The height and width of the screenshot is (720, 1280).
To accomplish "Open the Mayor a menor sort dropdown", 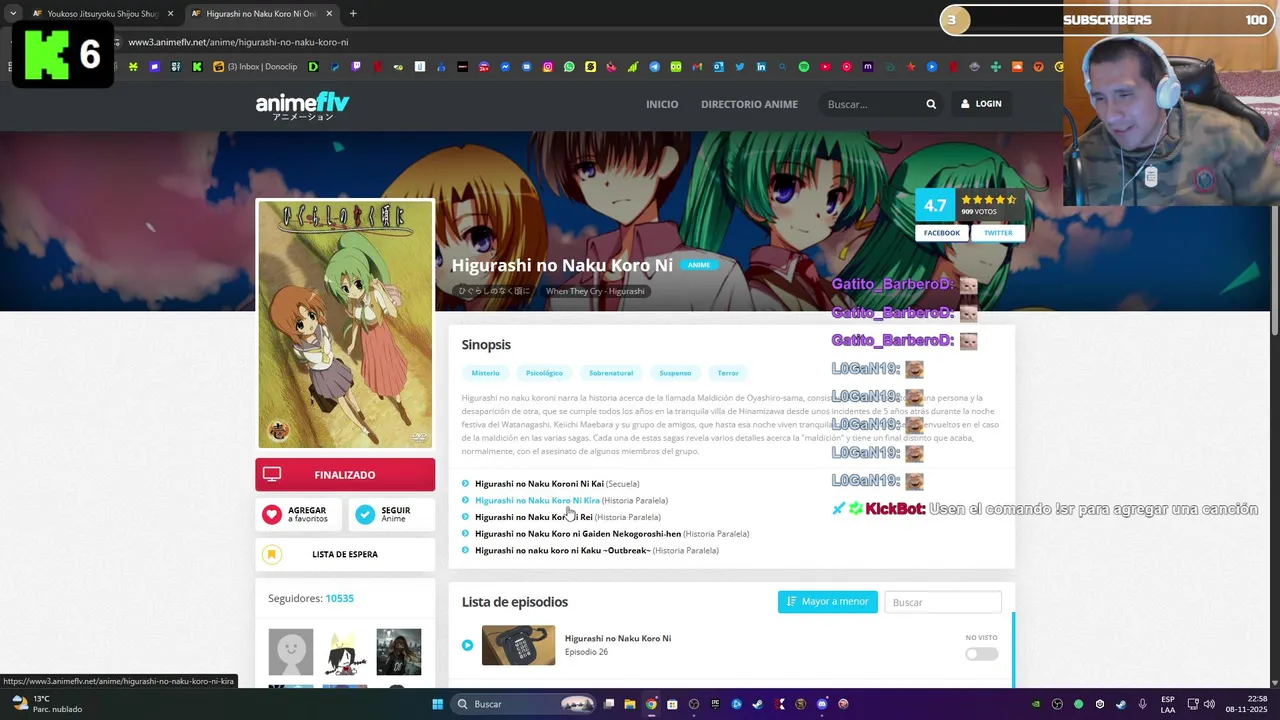I will (x=827, y=602).
